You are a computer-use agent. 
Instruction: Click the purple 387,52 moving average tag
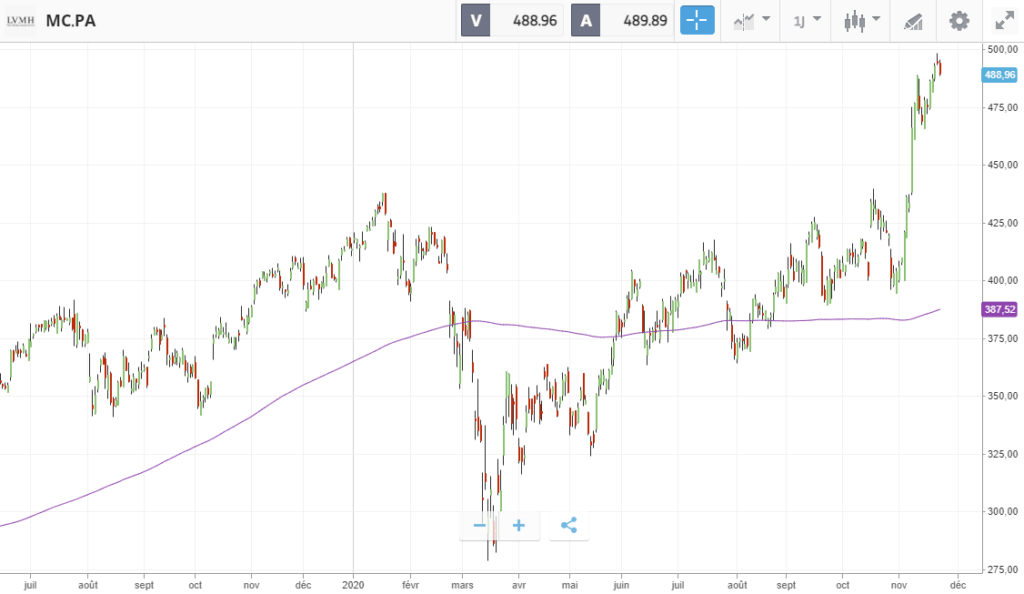pos(1000,309)
